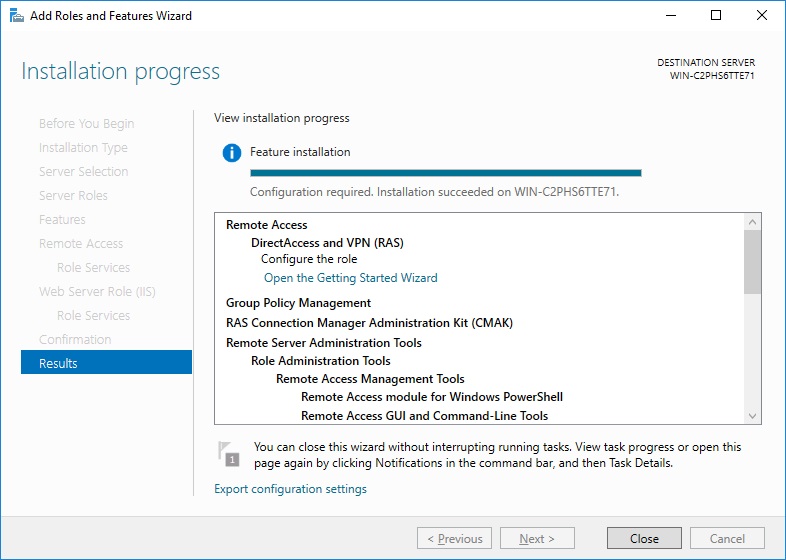The height and width of the screenshot is (560, 786).
Task: Select the Confirmation step in the sidebar
Action: (x=75, y=339)
